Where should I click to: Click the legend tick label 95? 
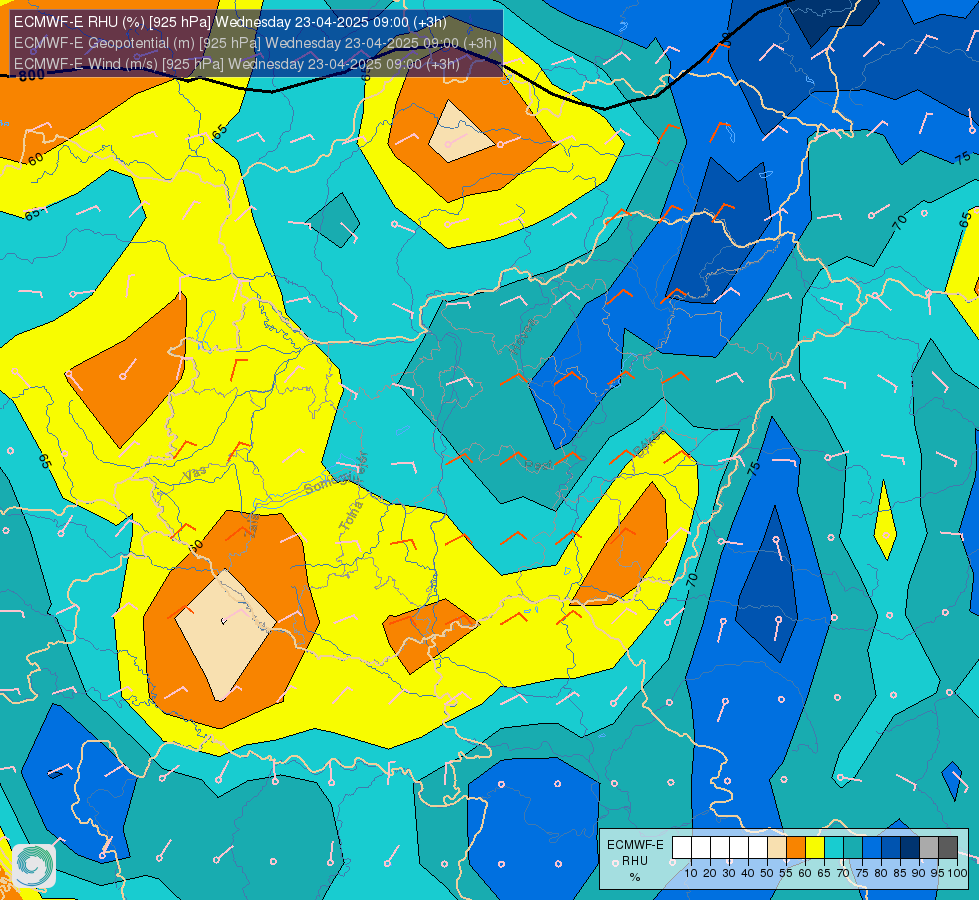pos(937,873)
